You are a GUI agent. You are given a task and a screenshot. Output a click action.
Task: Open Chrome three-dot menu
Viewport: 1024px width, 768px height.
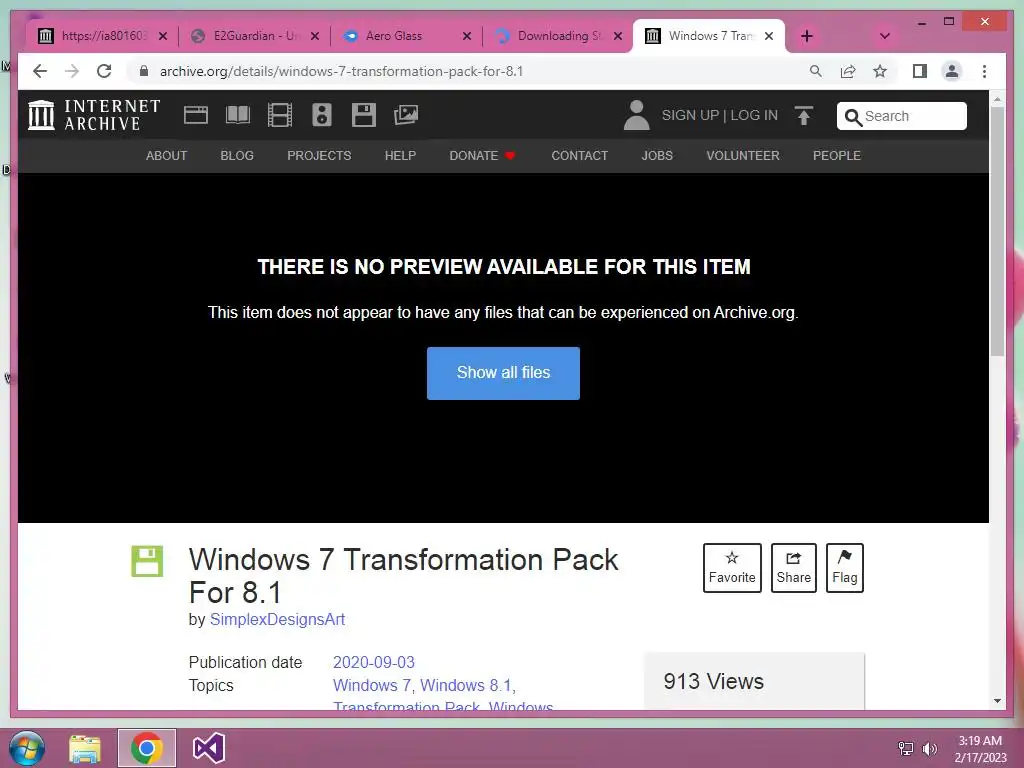(x=984, y=71)
